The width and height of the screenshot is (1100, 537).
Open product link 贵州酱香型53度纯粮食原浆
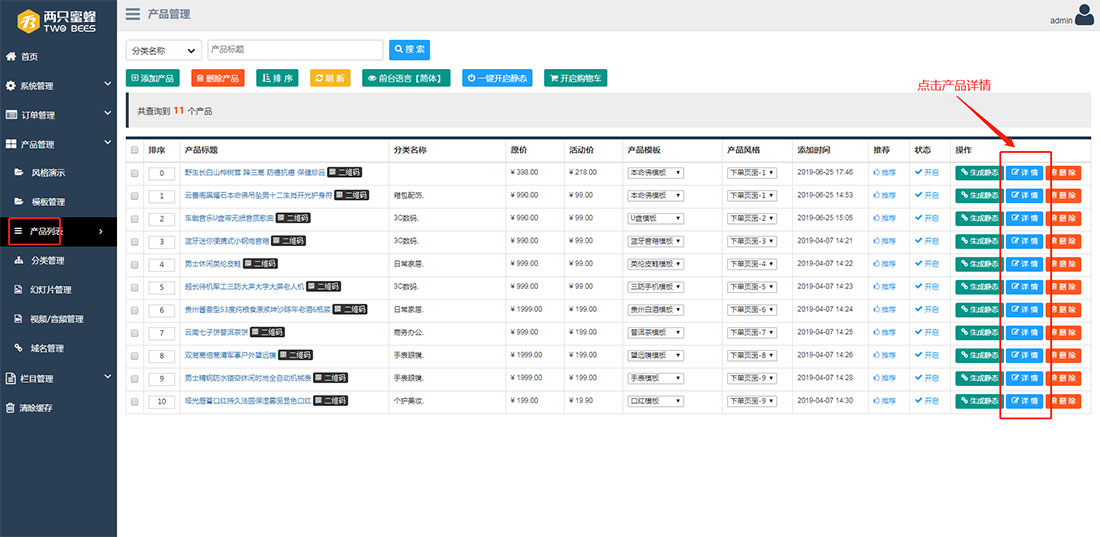pyautogui.click(x=257, y=310)
